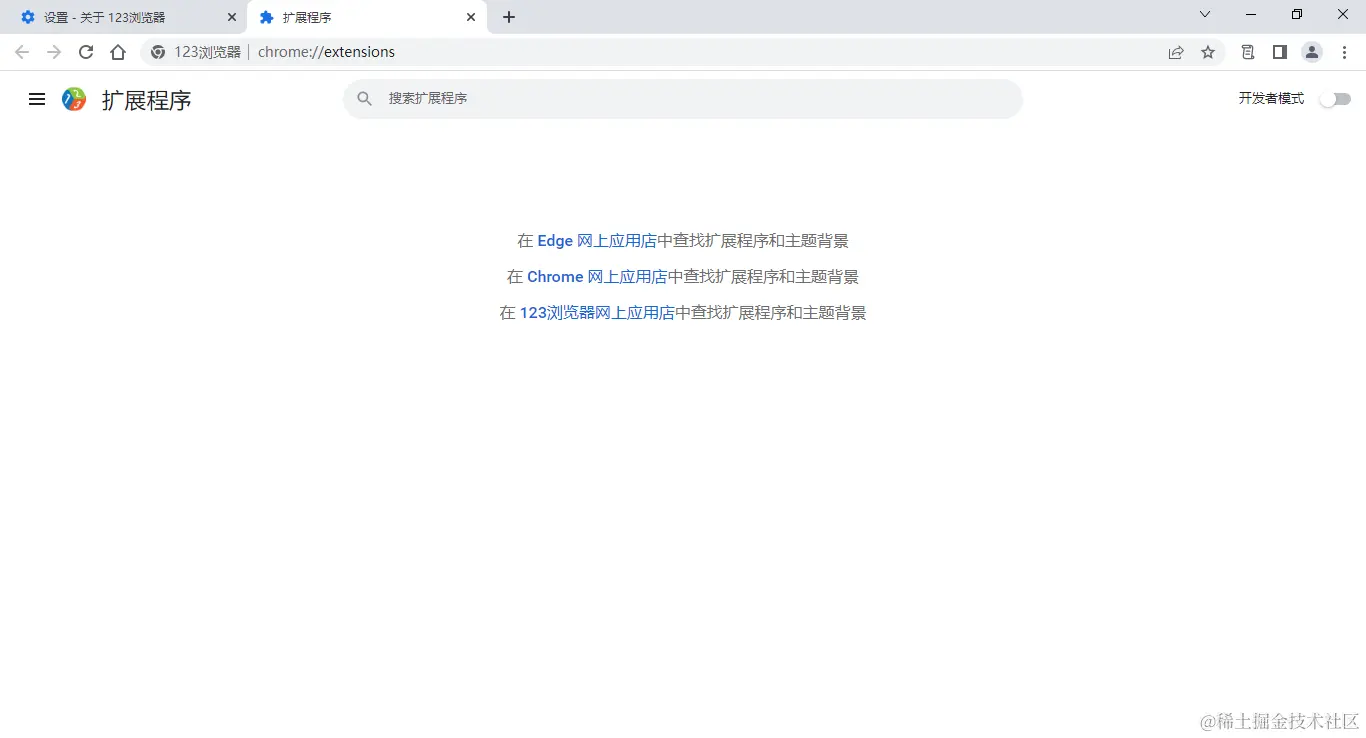Click the 开发者模式 label
This screenshot has height=738, width=1366.
pos(1271,99)
